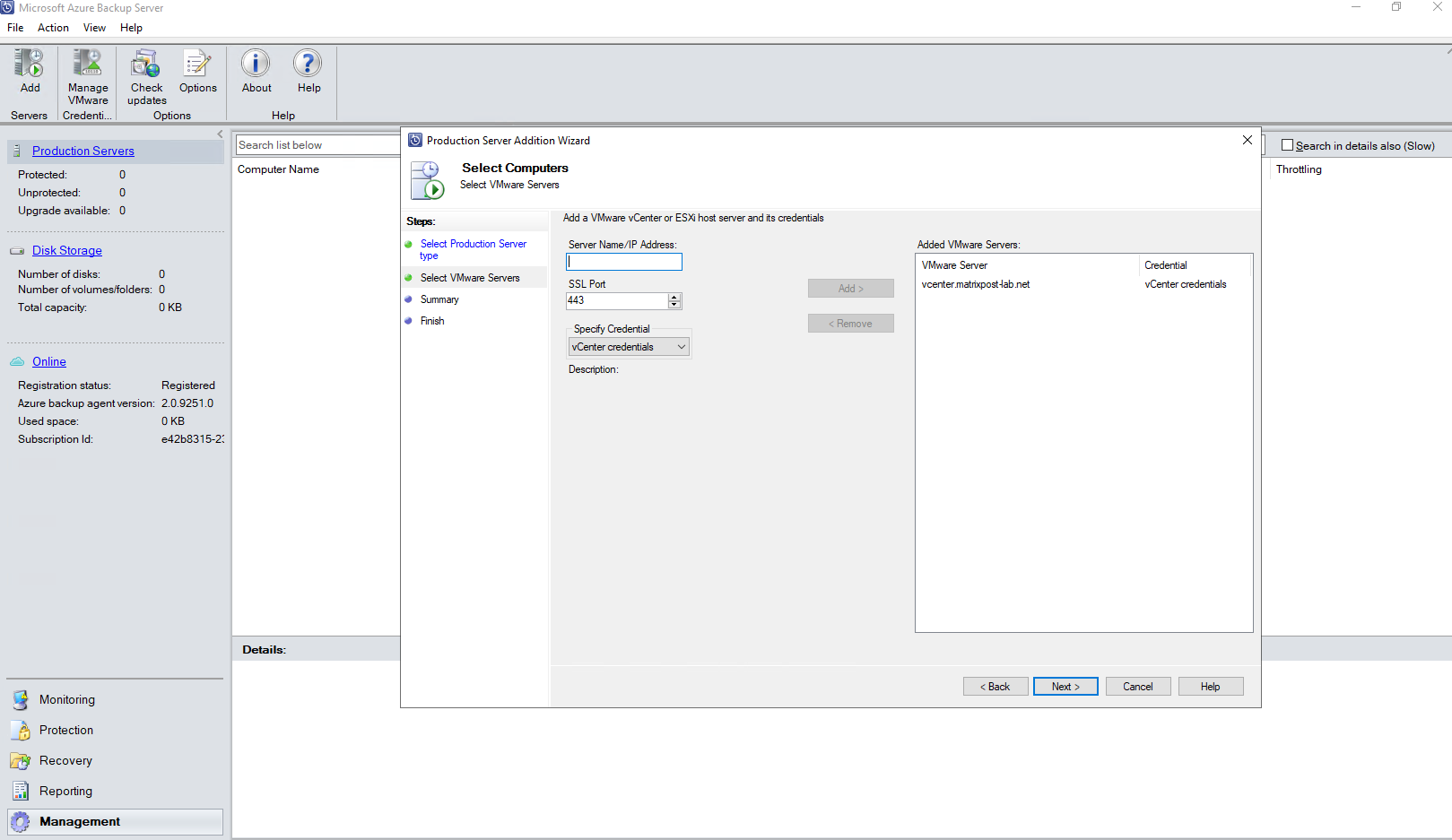Image resolution: width=1452 pixels, height=840 pixels.
Task: Click the Search list below box
Action: click(317, 145)
